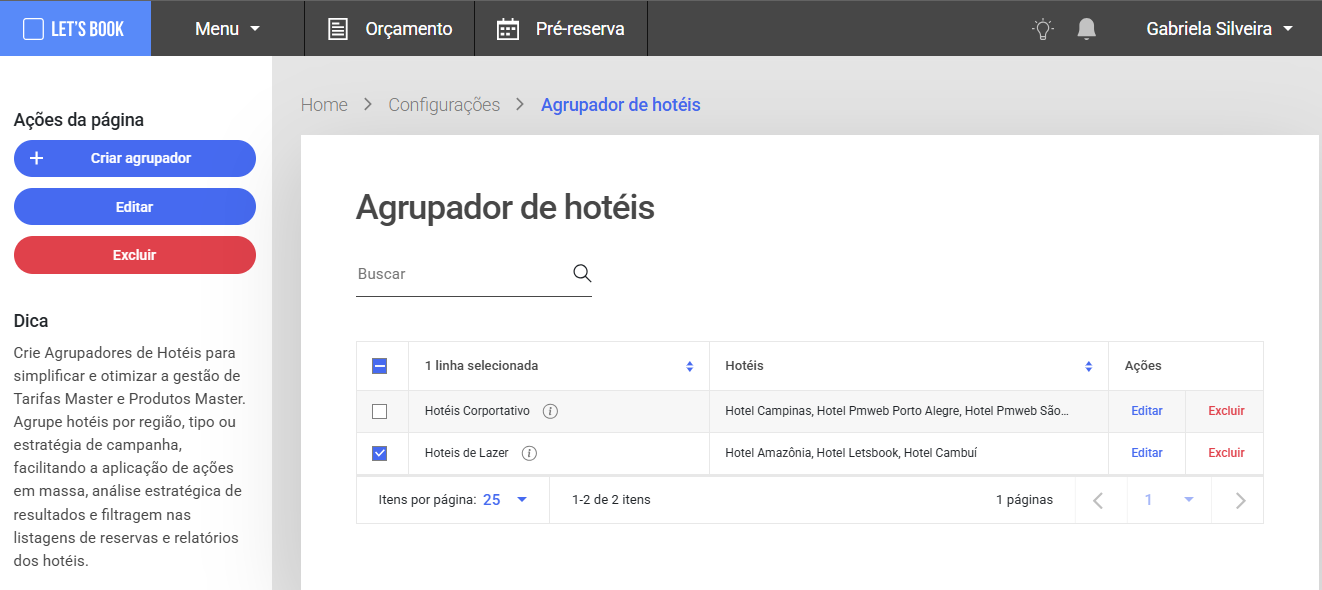Toggle the select-all header checkbox
1322x590 pixels.
(x=379, y=366)
